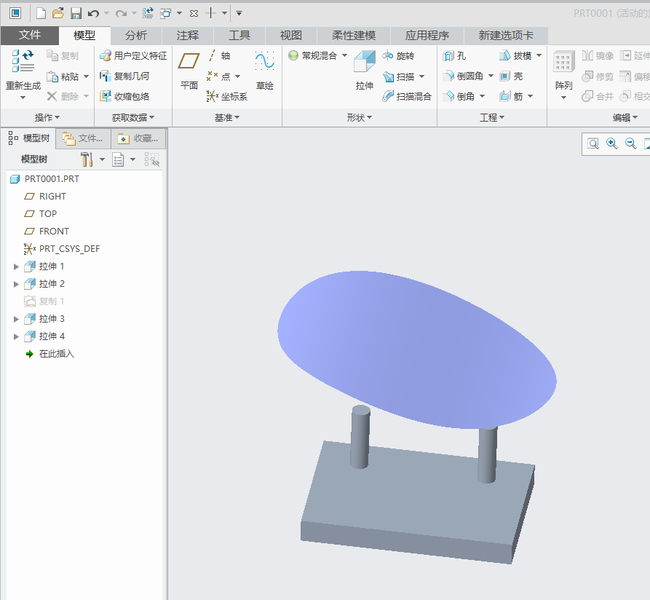Switch to the 新建选项卡 ribbon tab
650x600 pixels.
[506, 36]
